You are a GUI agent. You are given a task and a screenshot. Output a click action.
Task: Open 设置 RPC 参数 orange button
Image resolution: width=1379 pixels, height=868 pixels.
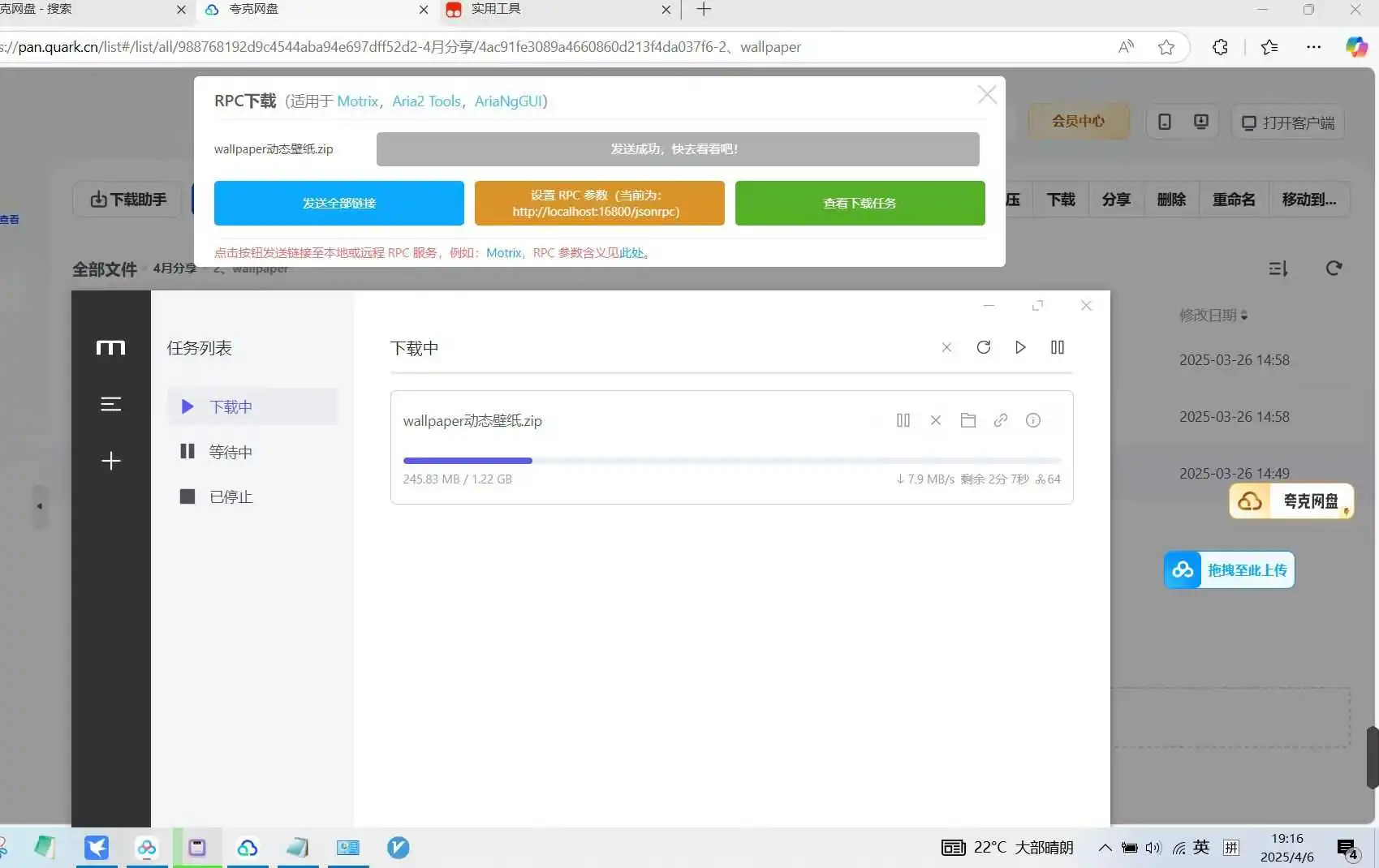tap(599, 203)
